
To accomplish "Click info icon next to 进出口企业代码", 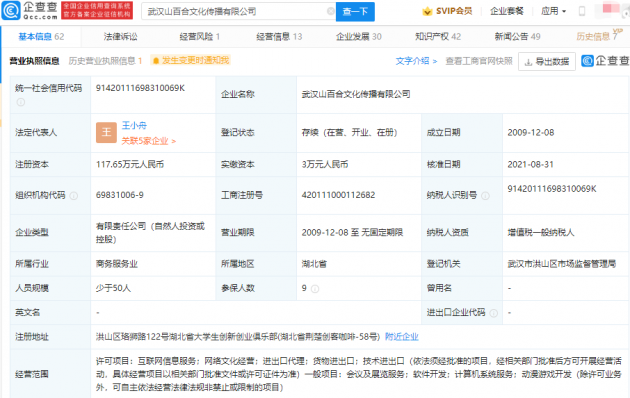I will coord(494,313).
